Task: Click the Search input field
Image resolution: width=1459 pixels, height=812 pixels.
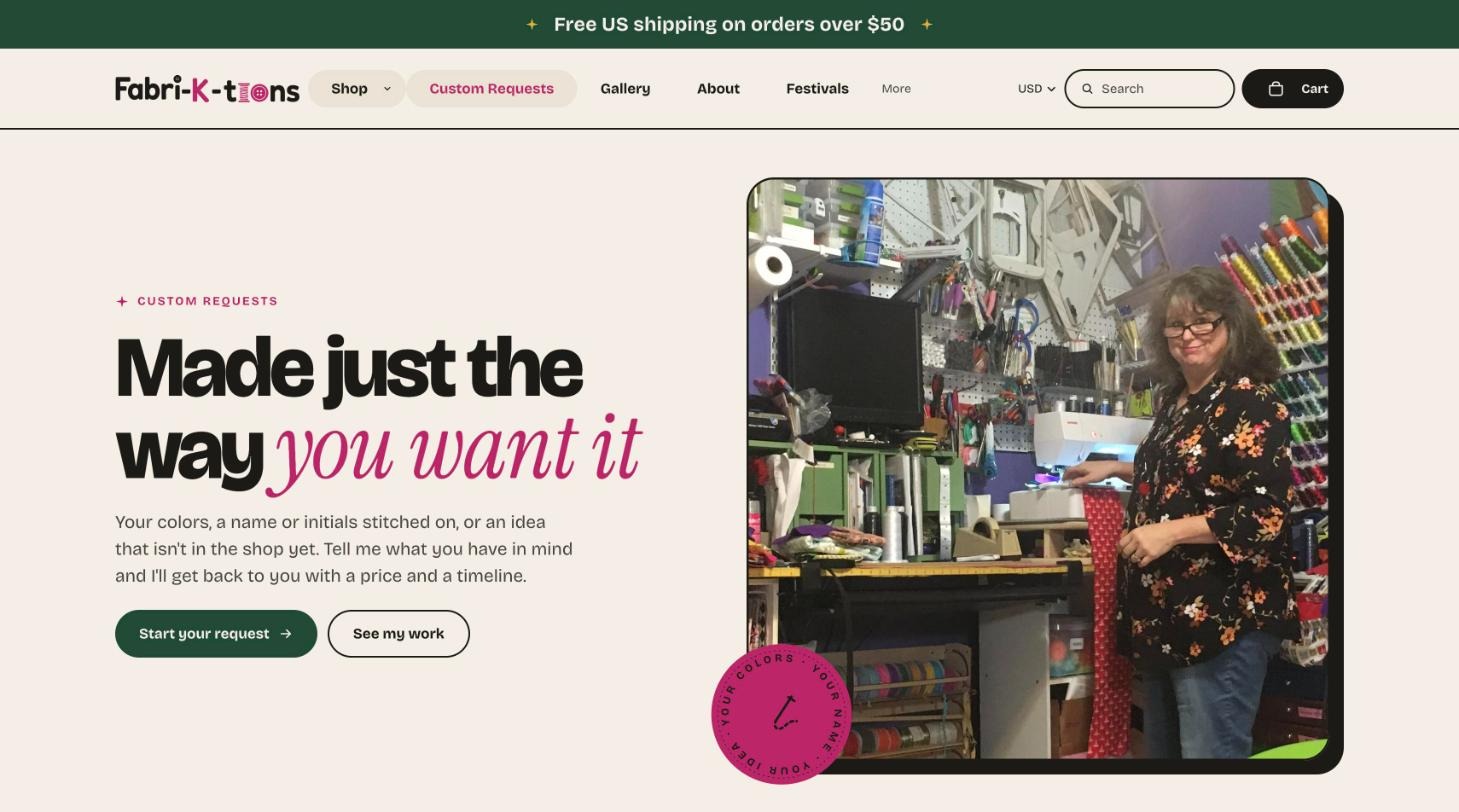Action: pyautogui.click(x=1149, y=89)
